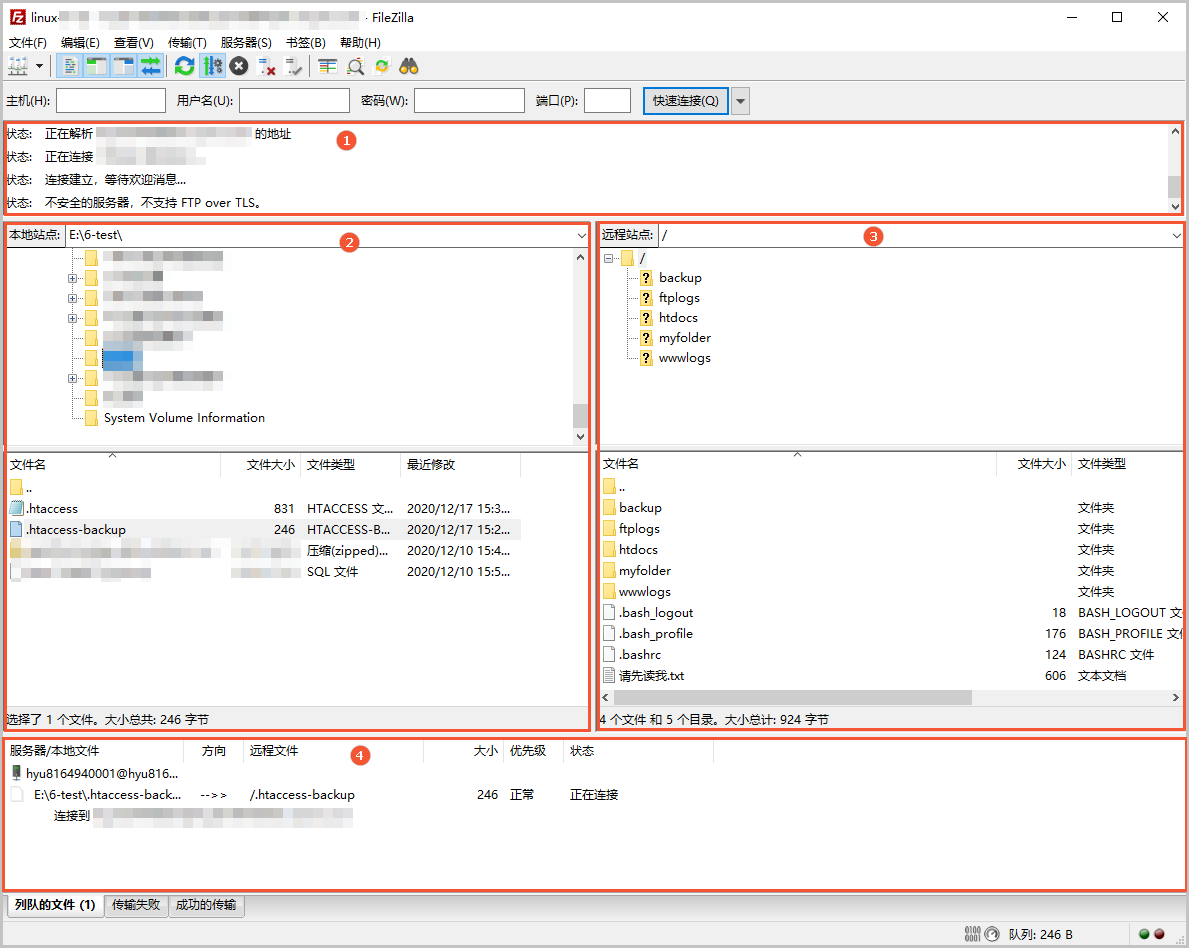Focus the 主机(H) host input field

[111, 101]
